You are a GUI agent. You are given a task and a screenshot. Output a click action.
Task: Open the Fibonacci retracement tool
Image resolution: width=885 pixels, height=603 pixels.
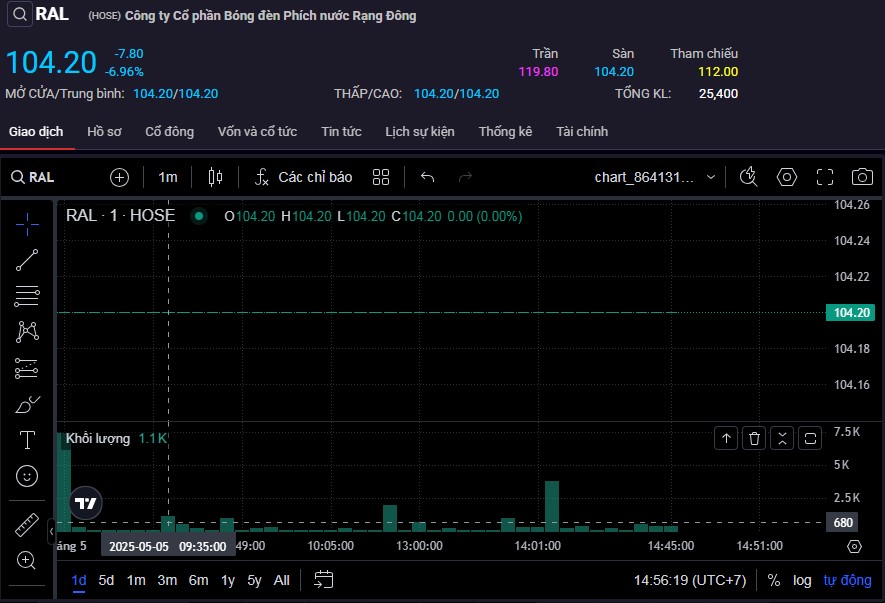[x=27, y=296]
